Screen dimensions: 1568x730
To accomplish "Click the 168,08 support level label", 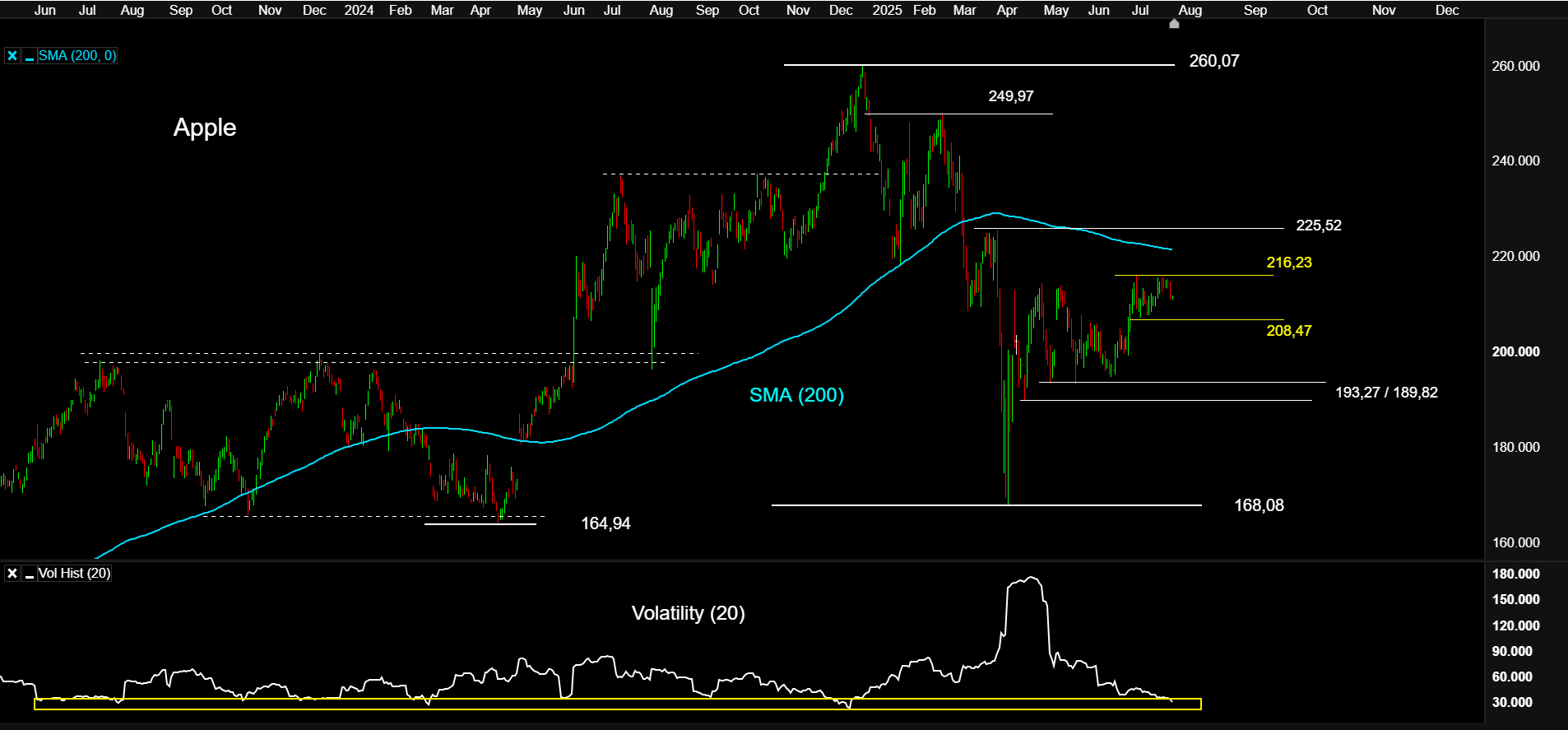I will tap(1259, 505).
